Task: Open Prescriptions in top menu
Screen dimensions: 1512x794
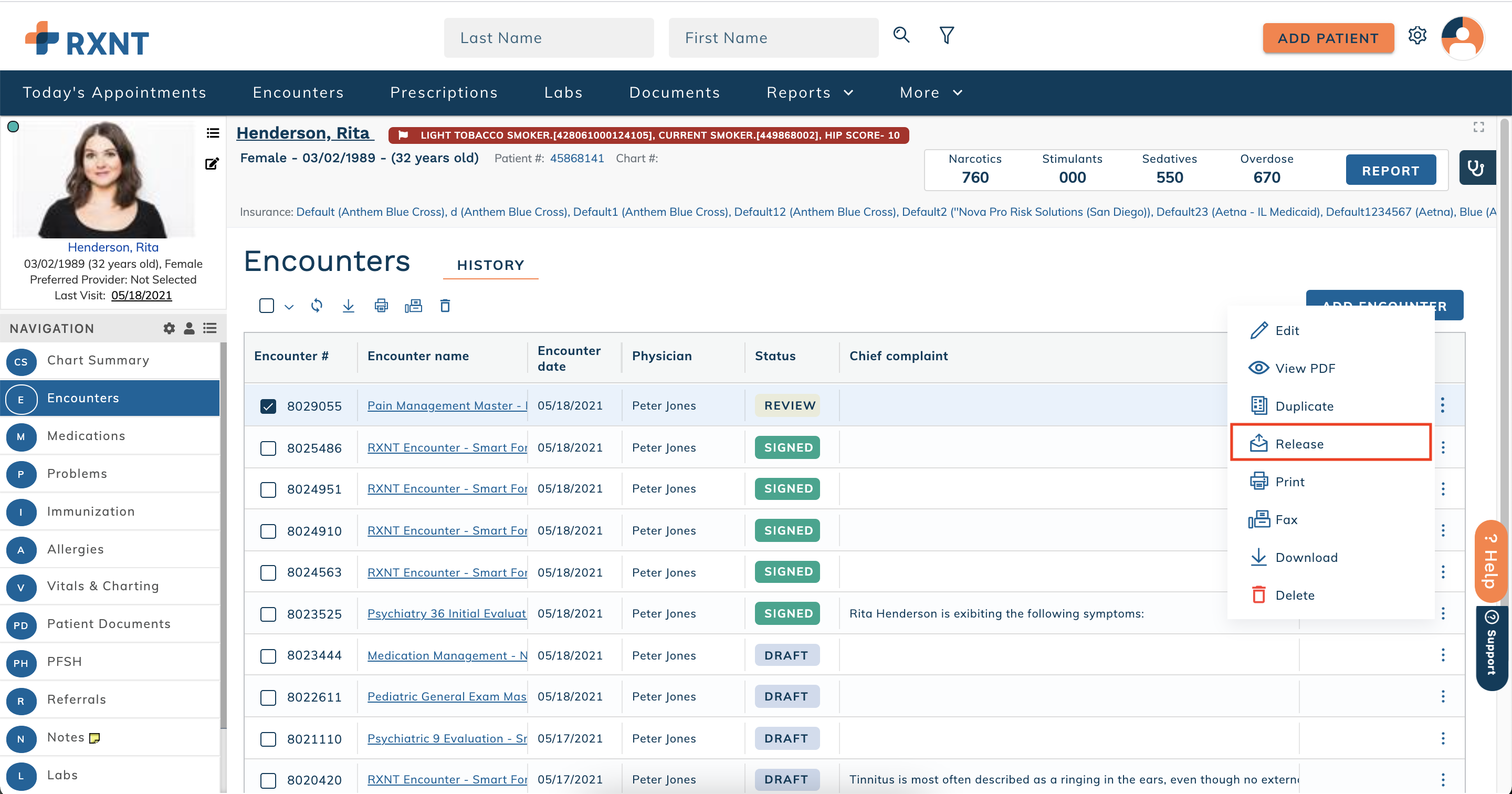Action: [x=444, y=92]
